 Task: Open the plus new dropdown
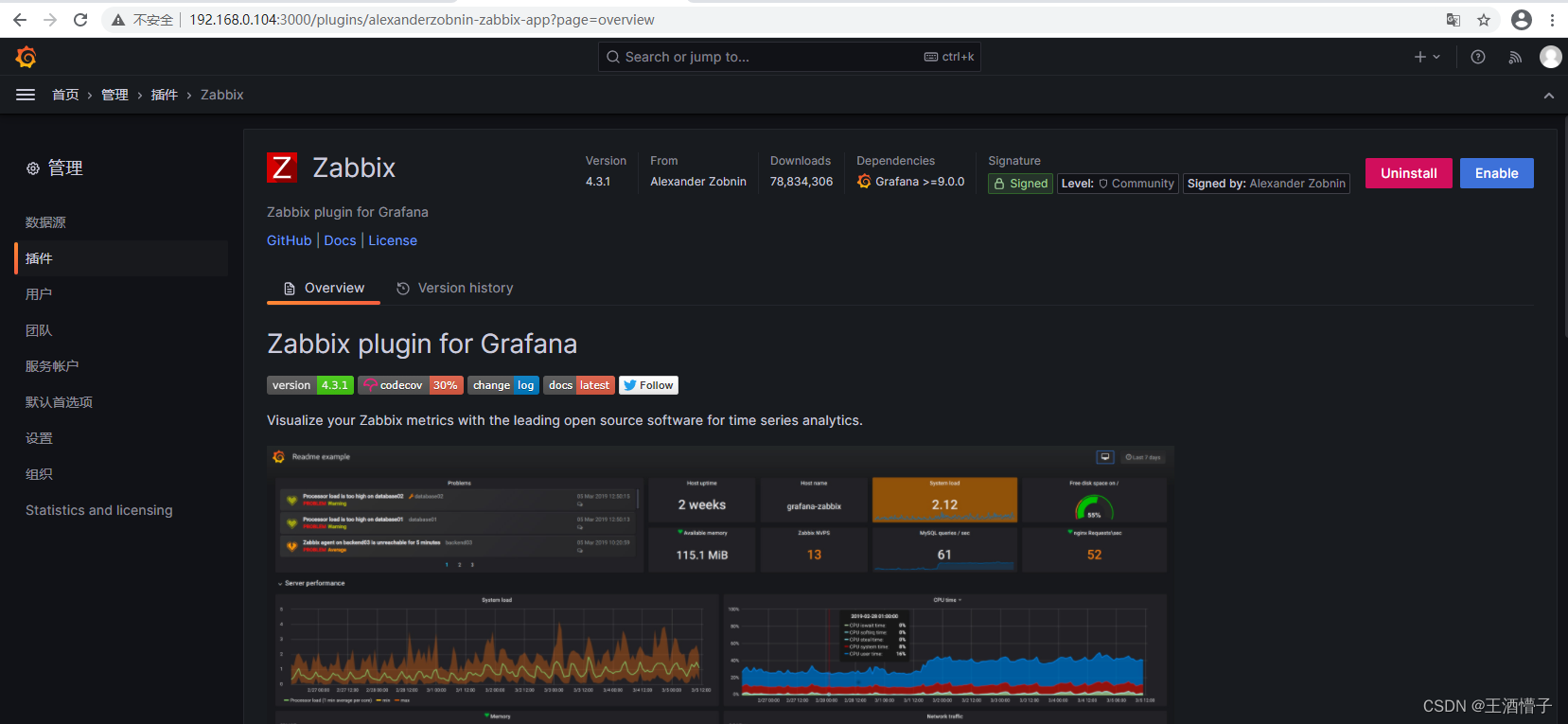pos(1427,57)
